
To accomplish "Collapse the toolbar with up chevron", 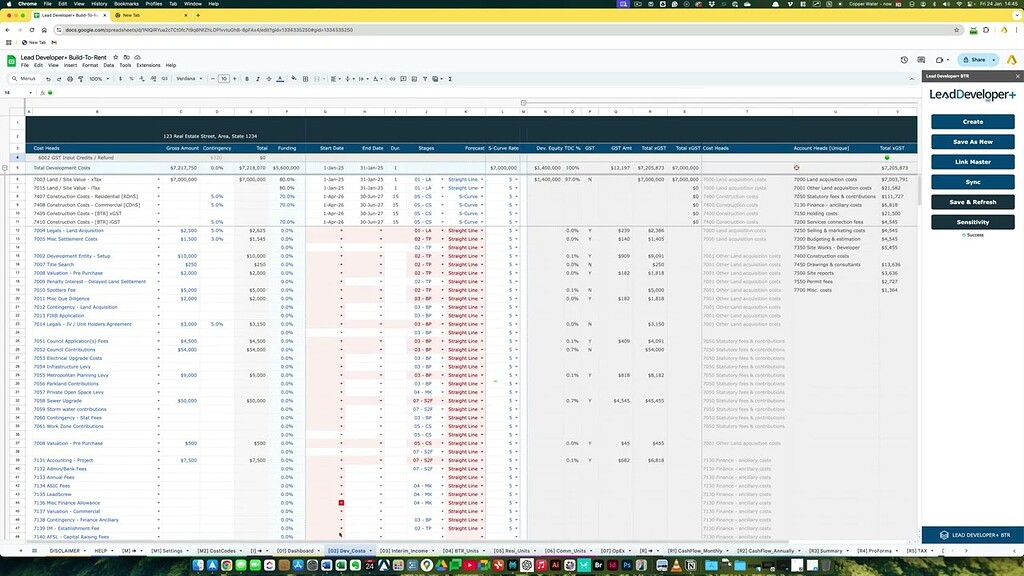I will pos(912,79).
